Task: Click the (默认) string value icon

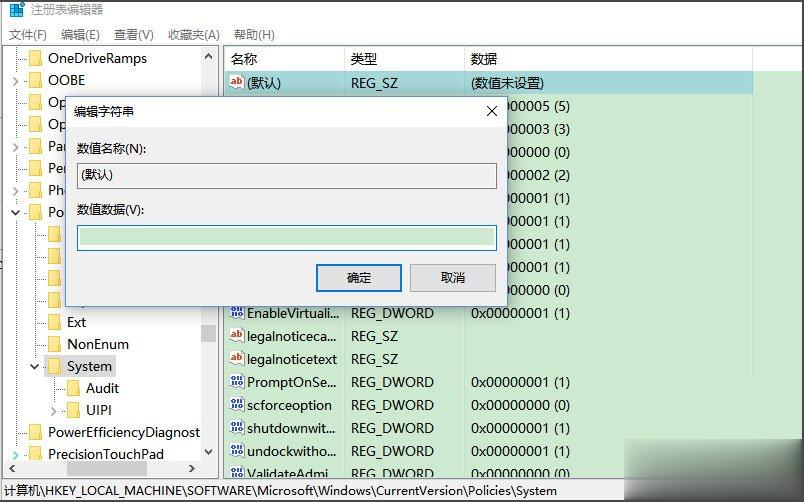Action: pyautogui.click(x=236, y=82)
